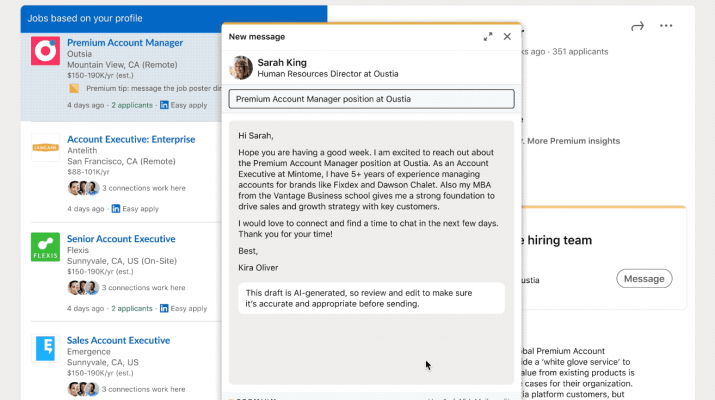Viewport: 715px width, 400px height.
Task: Click the AI-generated draft disclaimer notice
Action: pyautogui.click(x=371, y=298)
